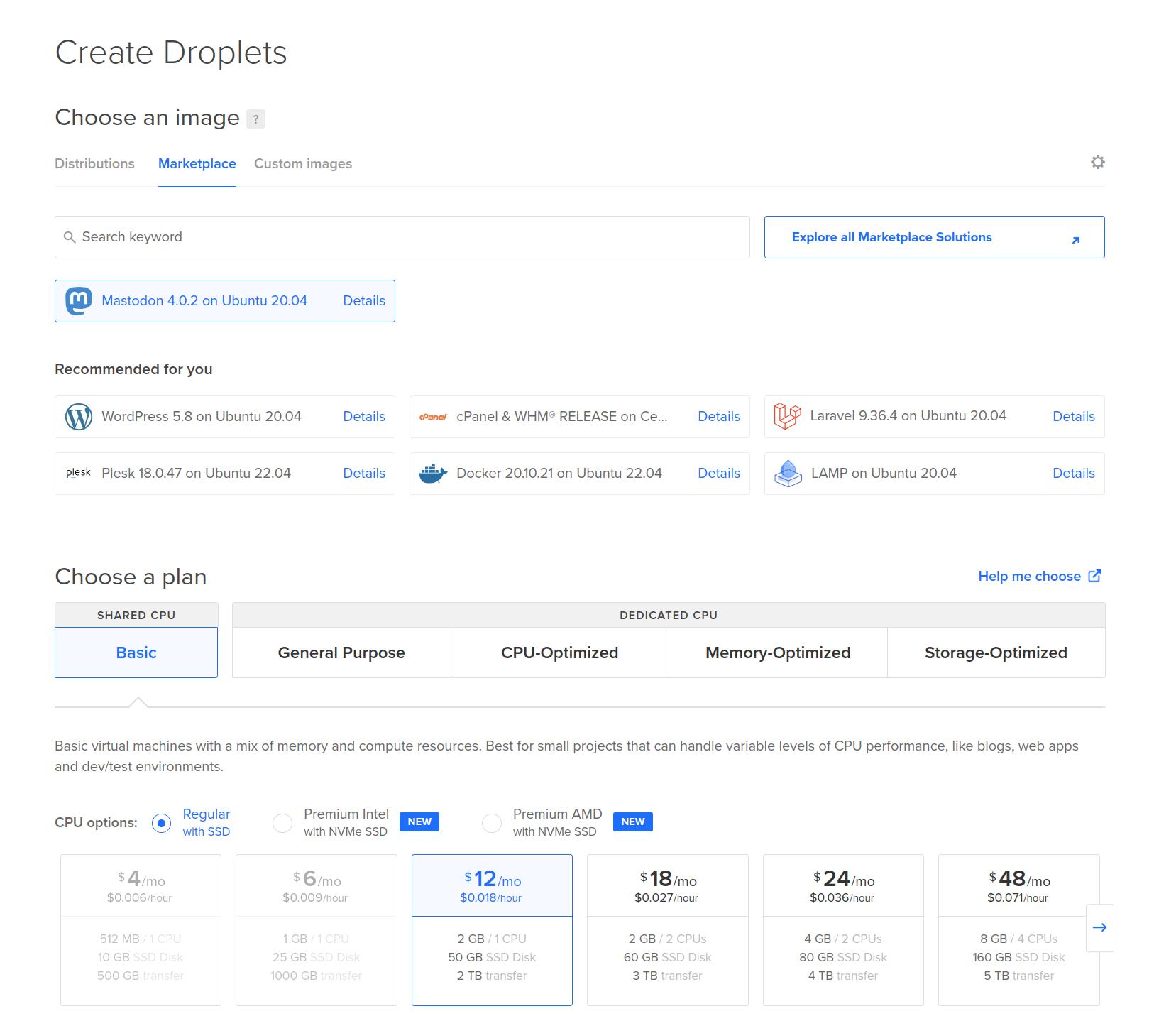Open Details for WordPress 5.8
This screenshot has width=1176, height=1026.
364,417
